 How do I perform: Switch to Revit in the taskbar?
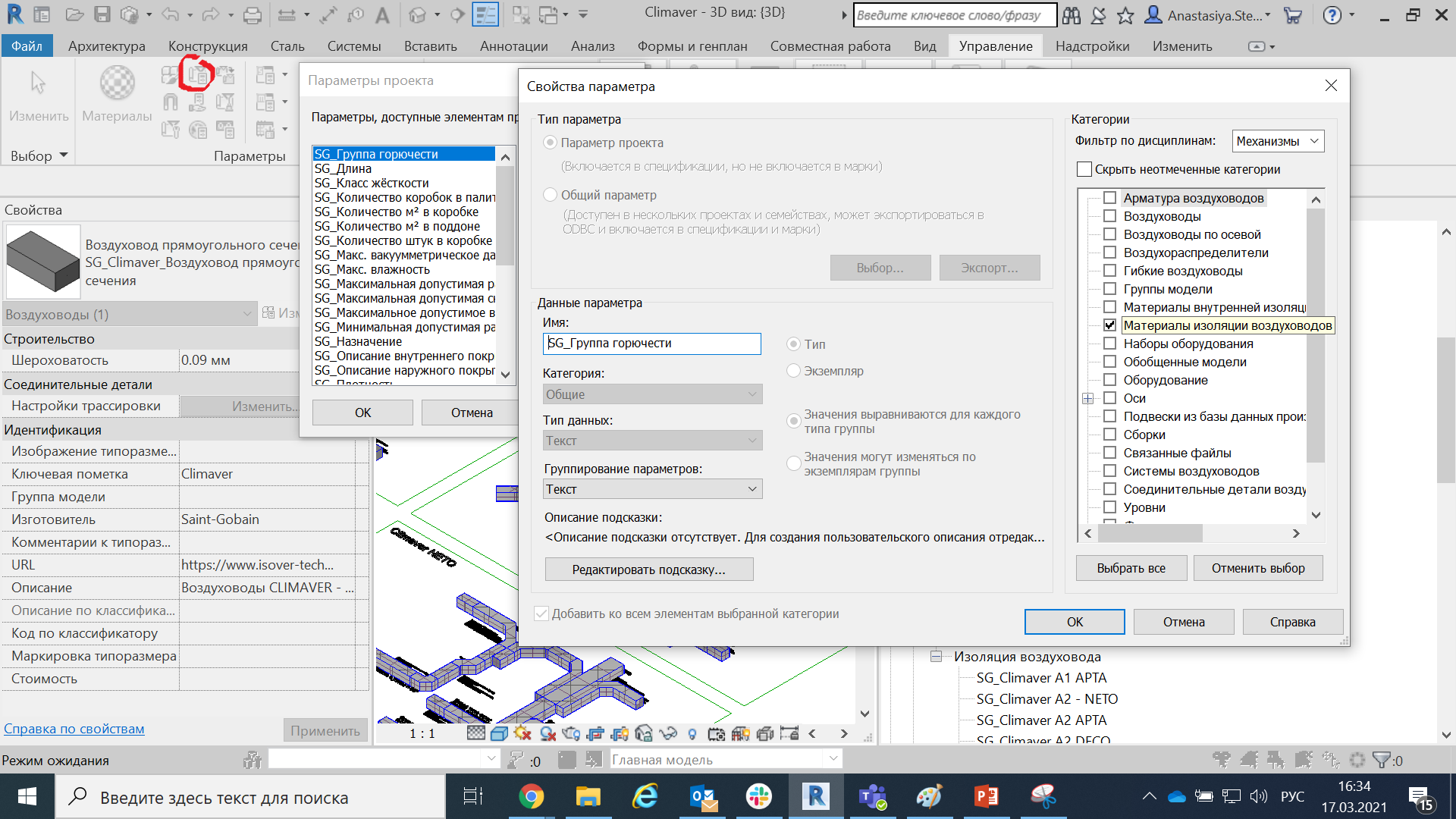coord(816,796)
